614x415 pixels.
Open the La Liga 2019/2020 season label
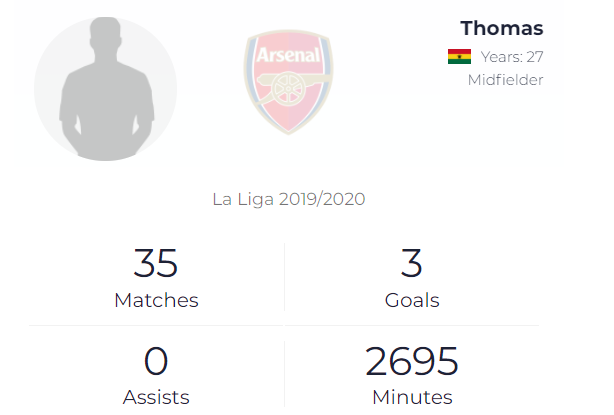point(289,199)
